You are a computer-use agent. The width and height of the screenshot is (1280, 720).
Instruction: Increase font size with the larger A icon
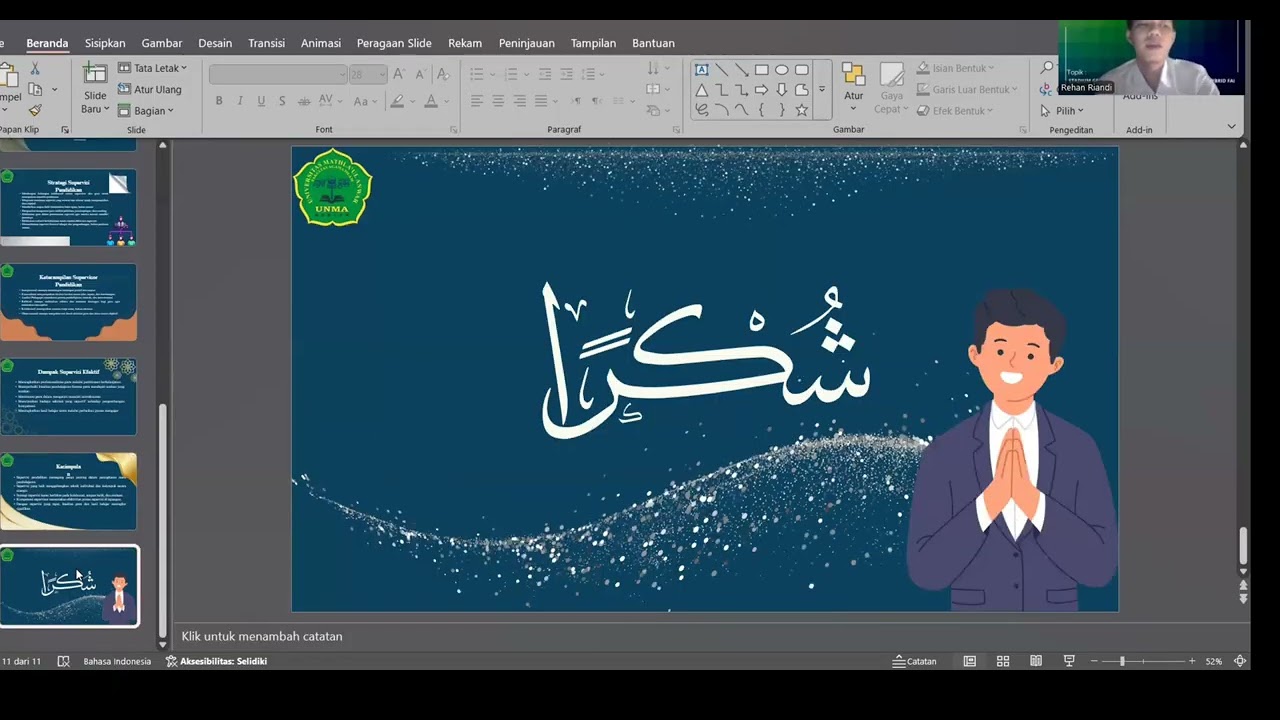pos(399,74)
